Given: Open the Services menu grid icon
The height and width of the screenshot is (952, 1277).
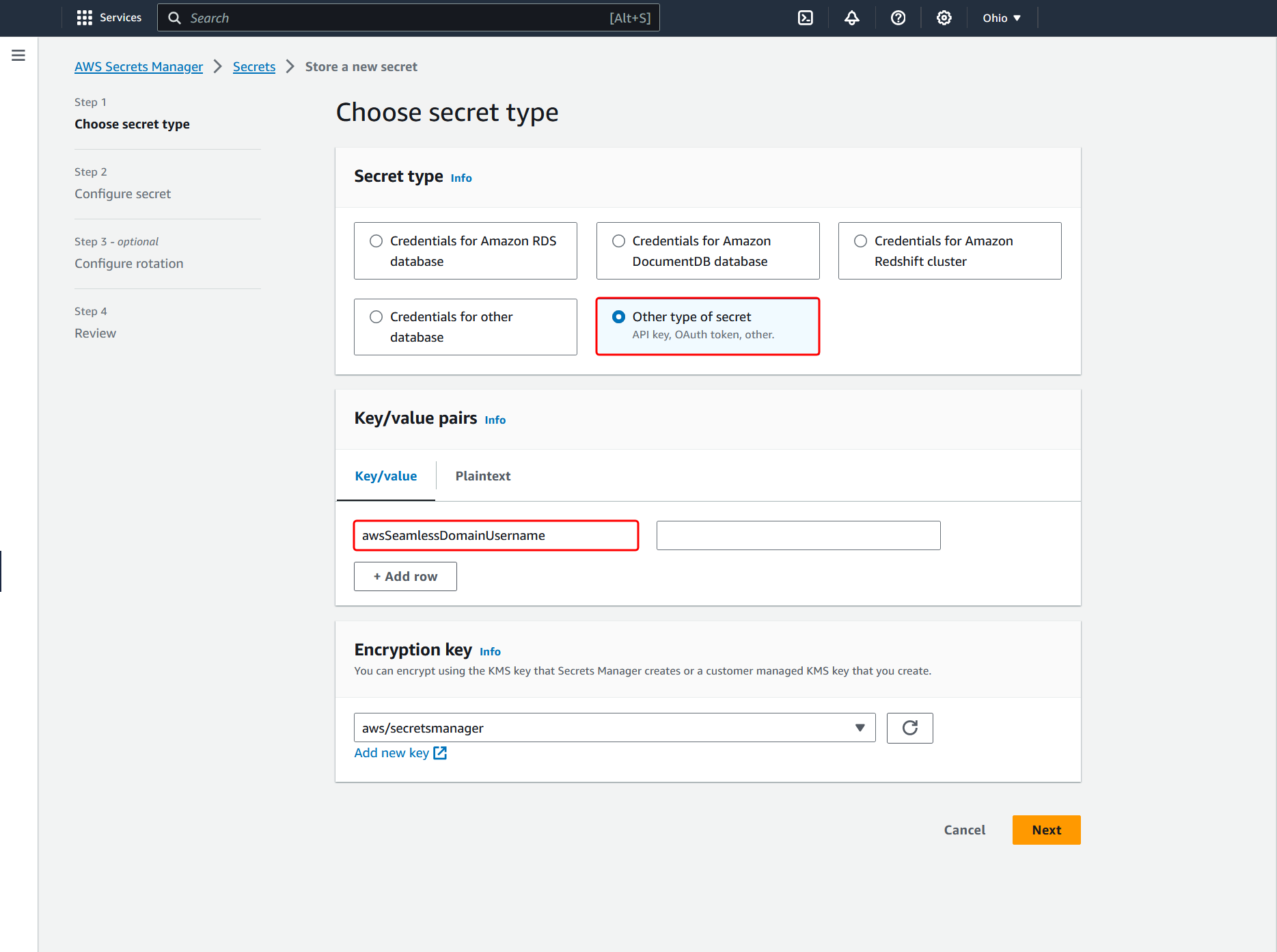Looking at the screenshot, I should [x=84, y=17].
